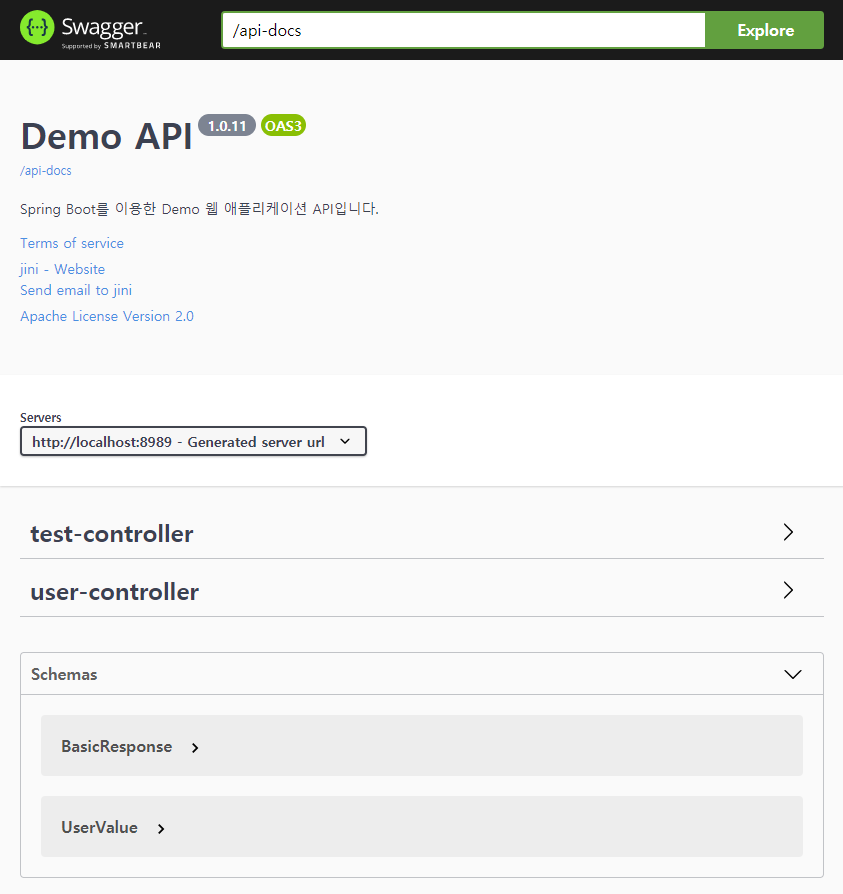Click the arrow icon beside BasicResponse
Viewport: 843px width, 894px height.
click(x=195, y=747)
